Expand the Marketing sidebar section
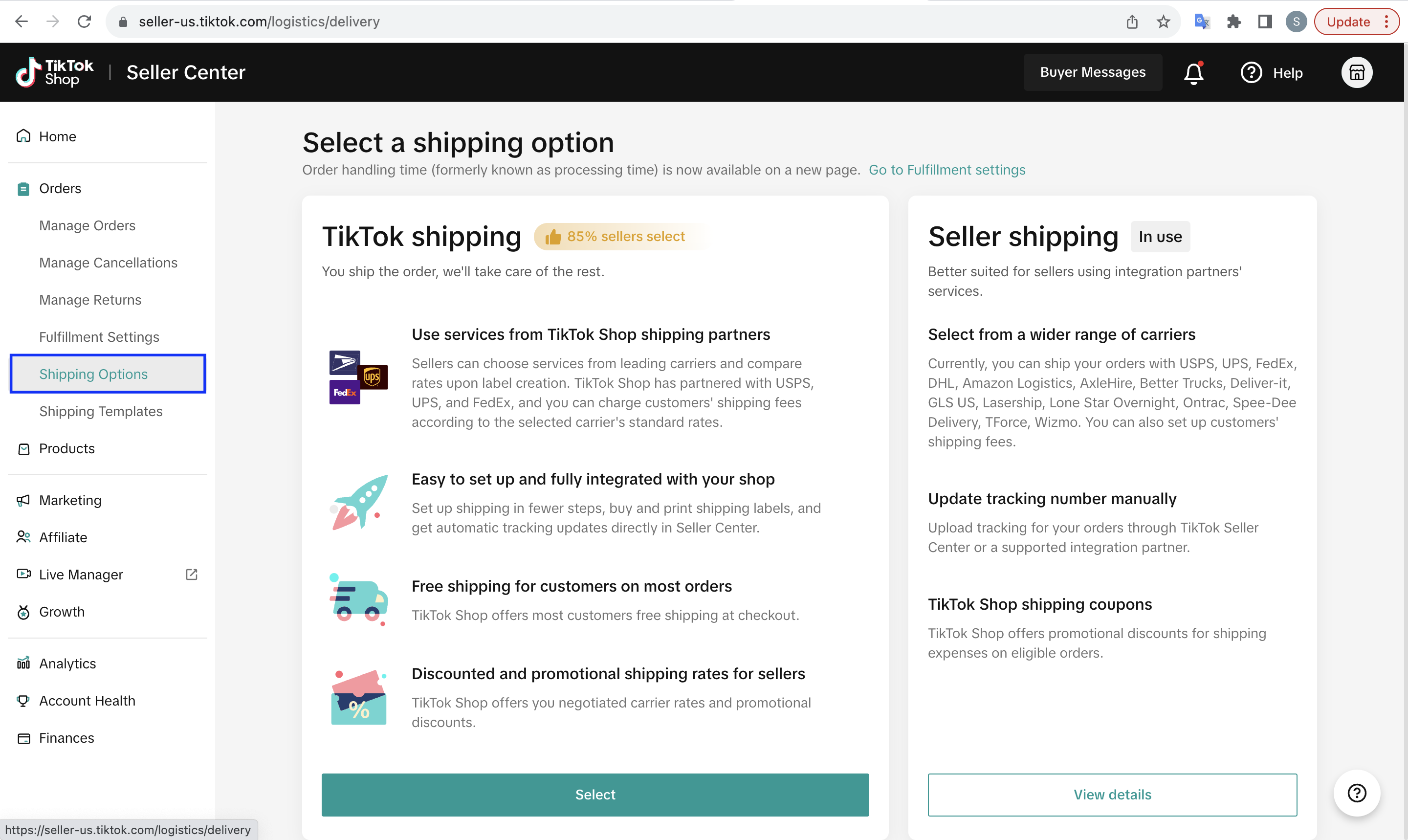1408x840 pixels. pyautogui.click(x=70, y=500)
